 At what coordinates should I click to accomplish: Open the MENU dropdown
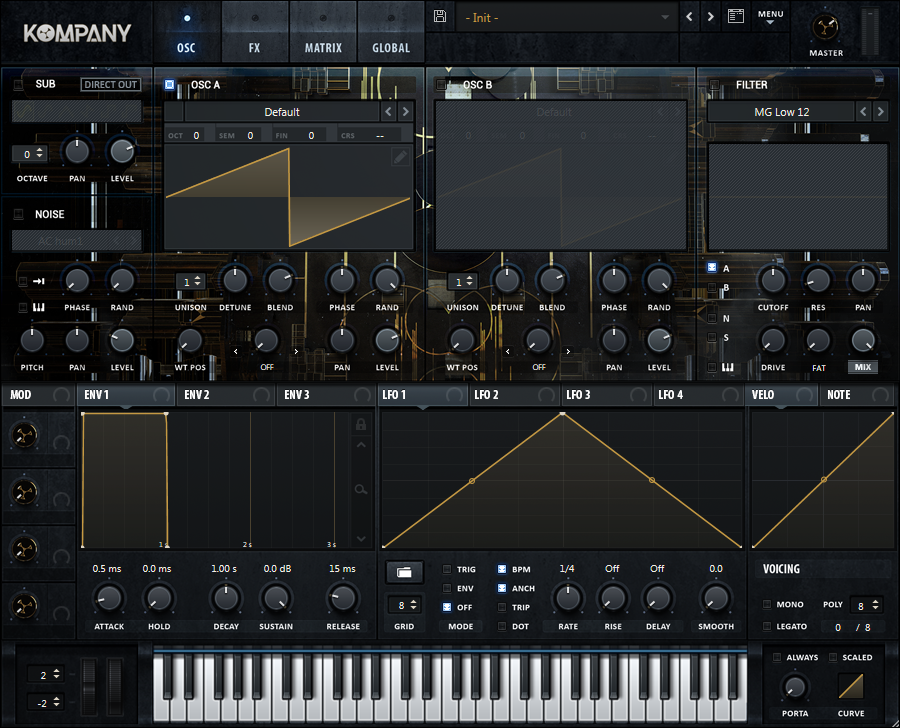[770, 17]
